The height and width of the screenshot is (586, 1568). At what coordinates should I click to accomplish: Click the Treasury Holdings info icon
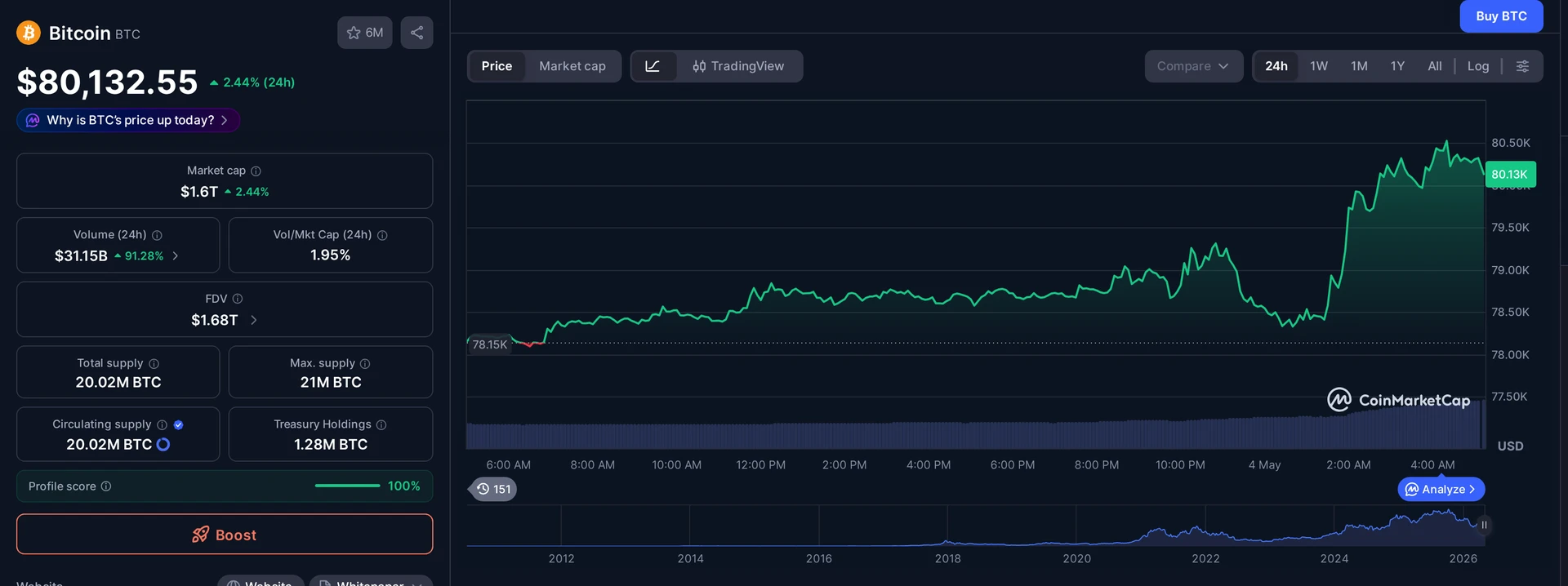point(381,424)
